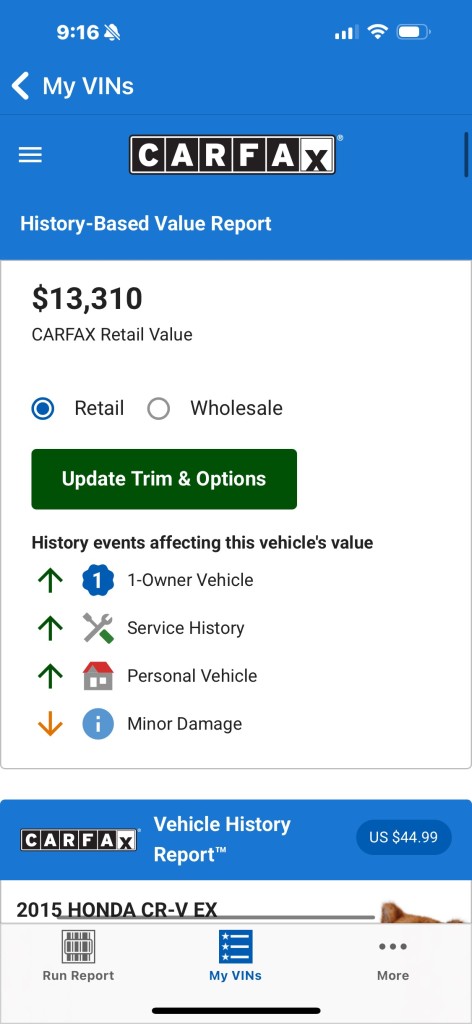Open the hamburger menu icon

tap(30, 155)
